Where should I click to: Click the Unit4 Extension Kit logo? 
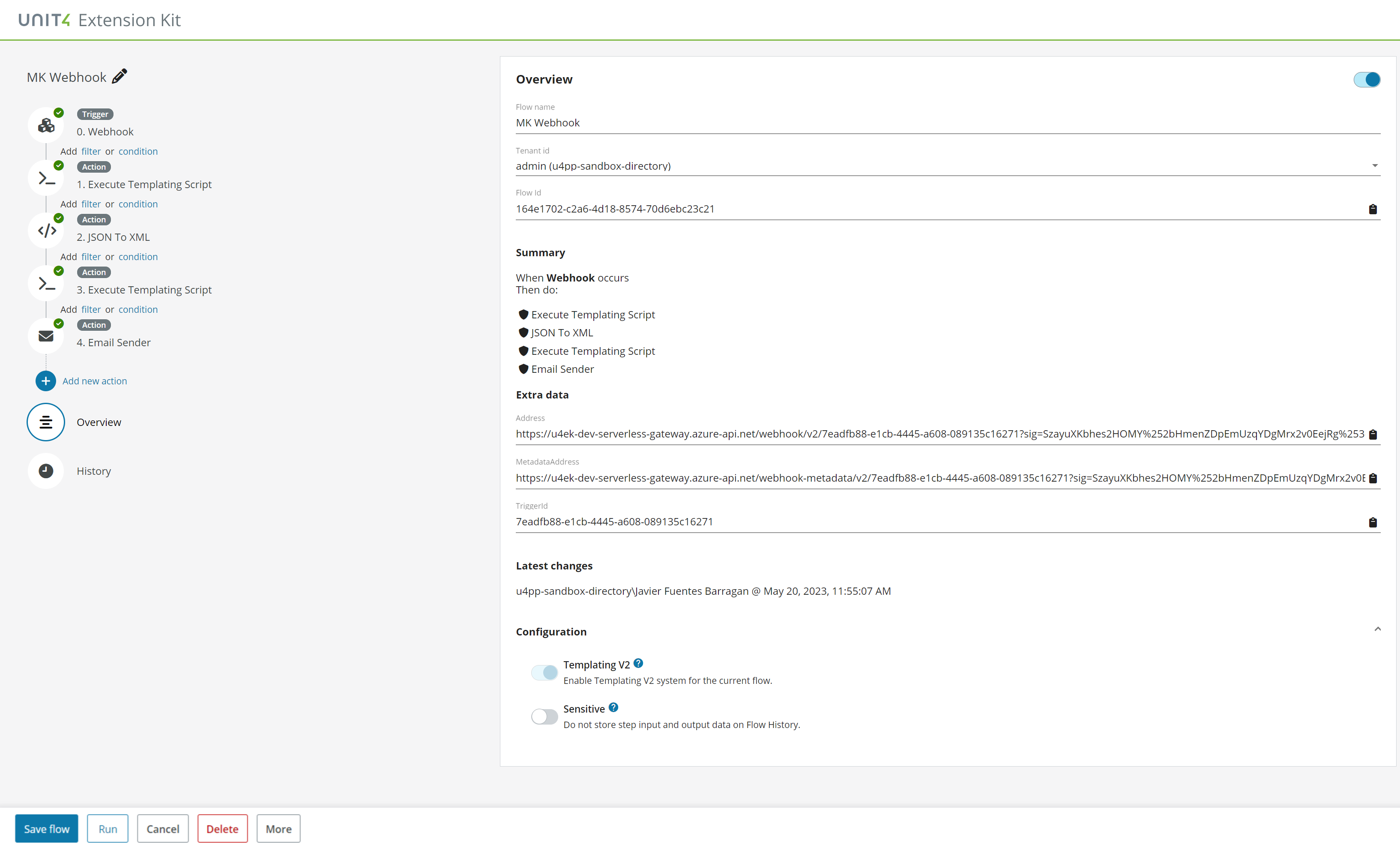[x=99, y=20]
